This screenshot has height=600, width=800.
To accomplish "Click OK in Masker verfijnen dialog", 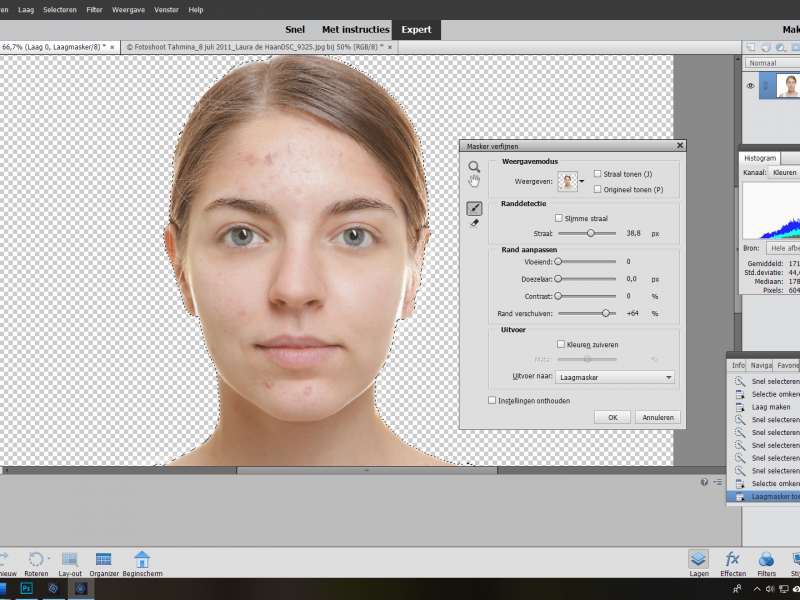I will [x=612, y=417].
